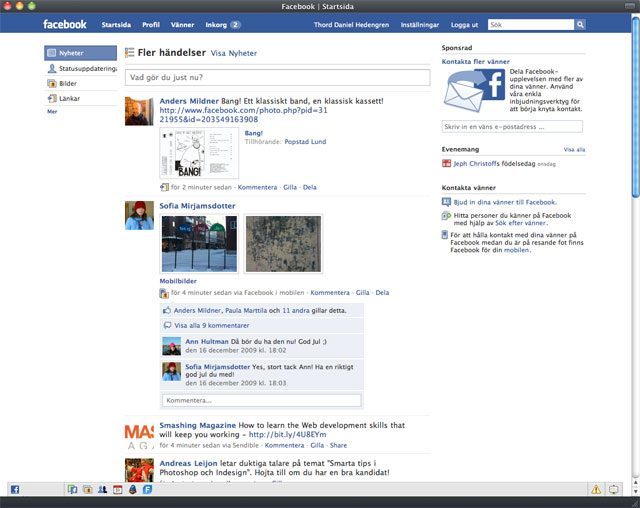Click the list icon beside Fler händelser
Image resolution: width=640 pixels, height=508 pixels.
point(129,53)
